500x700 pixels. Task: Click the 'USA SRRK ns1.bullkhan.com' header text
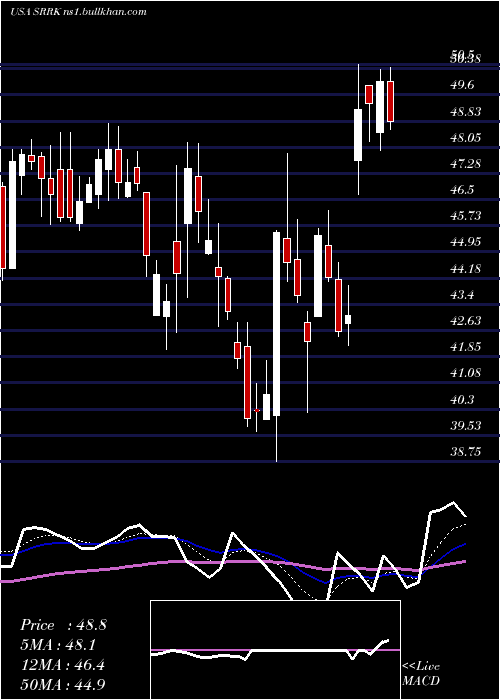(x=79, y=11)
